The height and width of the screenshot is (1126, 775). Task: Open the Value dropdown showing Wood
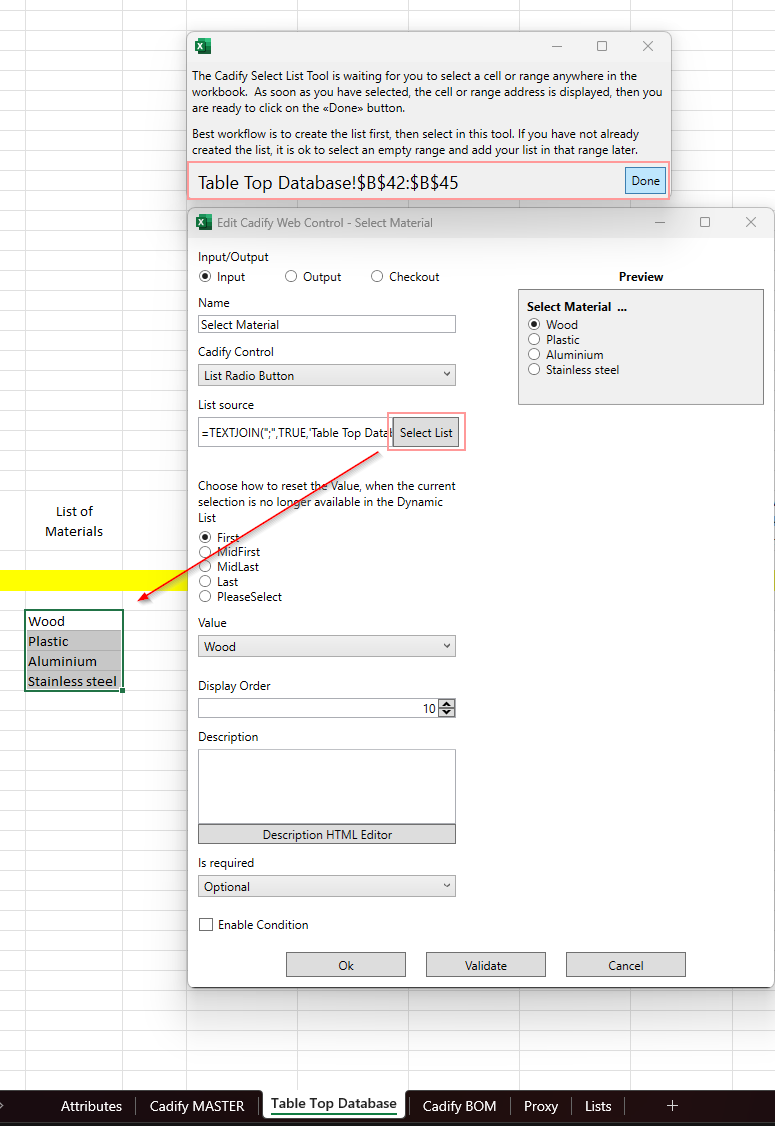[x=327, y=646]
